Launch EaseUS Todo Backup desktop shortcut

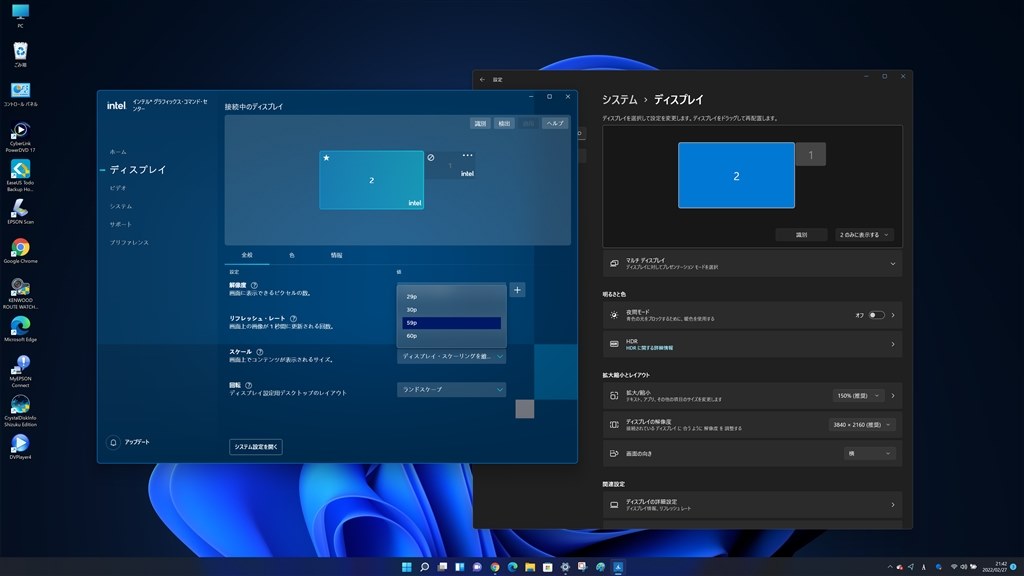[20, 176]
